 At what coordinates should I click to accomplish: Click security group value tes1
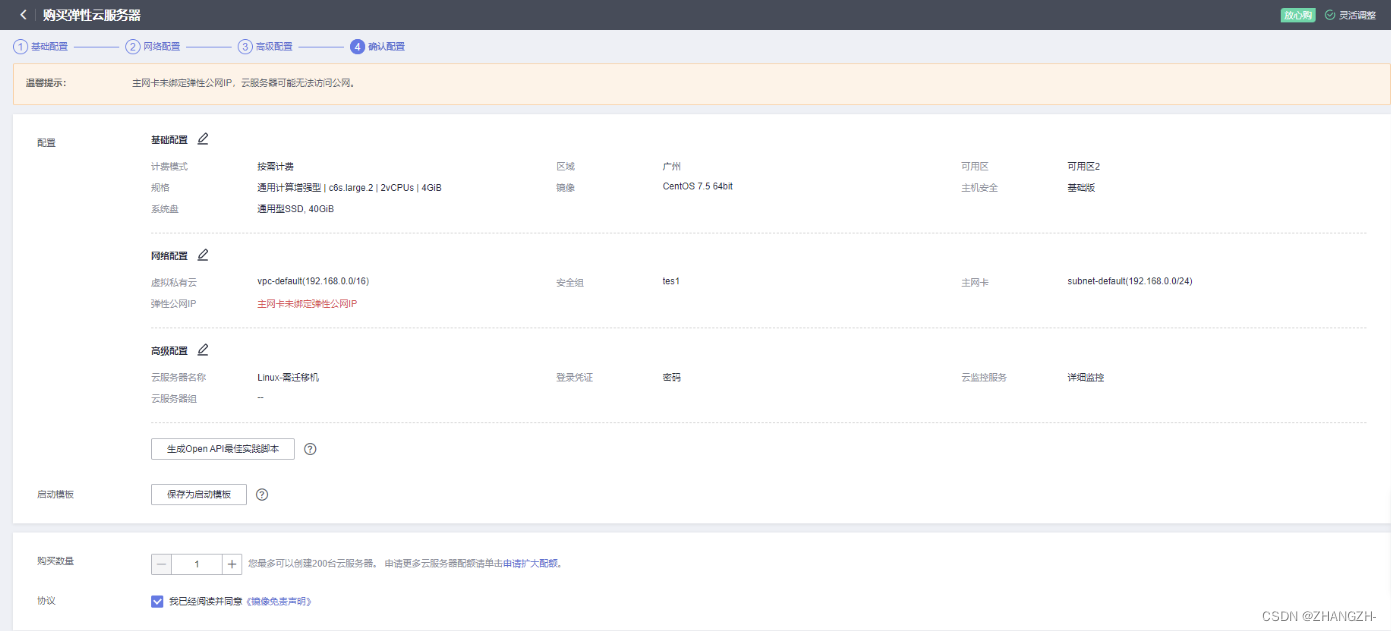point(671,281)
